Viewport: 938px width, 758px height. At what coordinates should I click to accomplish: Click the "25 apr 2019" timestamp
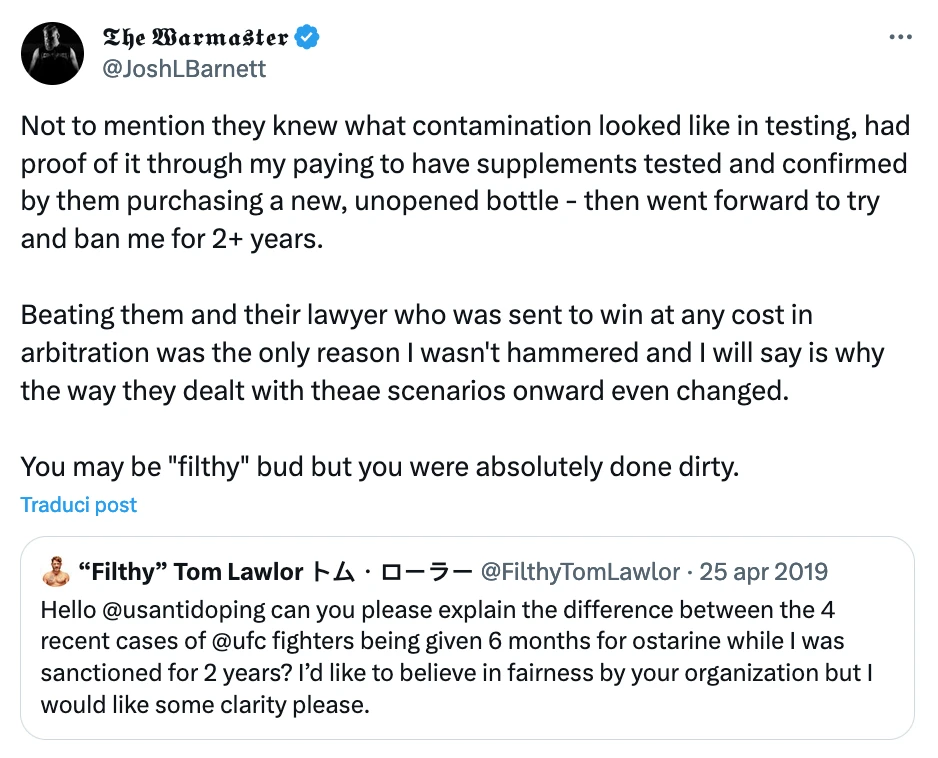coord(764,572)
